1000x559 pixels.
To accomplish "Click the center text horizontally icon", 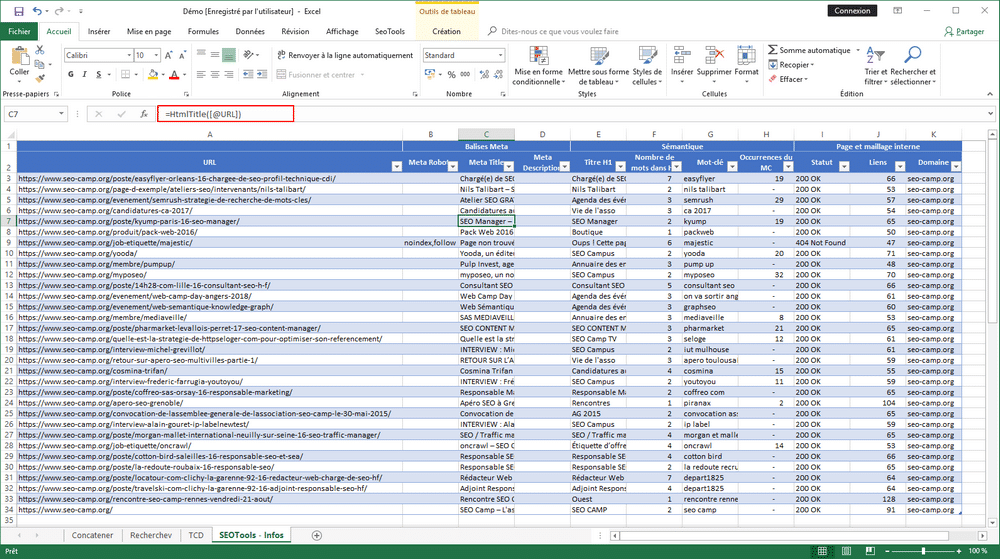I will (215, 75).
